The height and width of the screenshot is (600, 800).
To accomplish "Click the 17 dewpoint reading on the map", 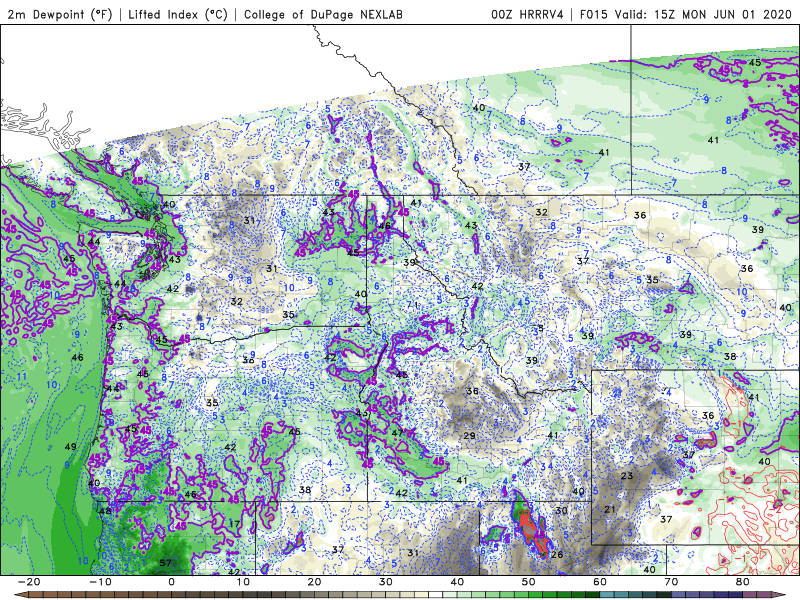I will [234, 523].
